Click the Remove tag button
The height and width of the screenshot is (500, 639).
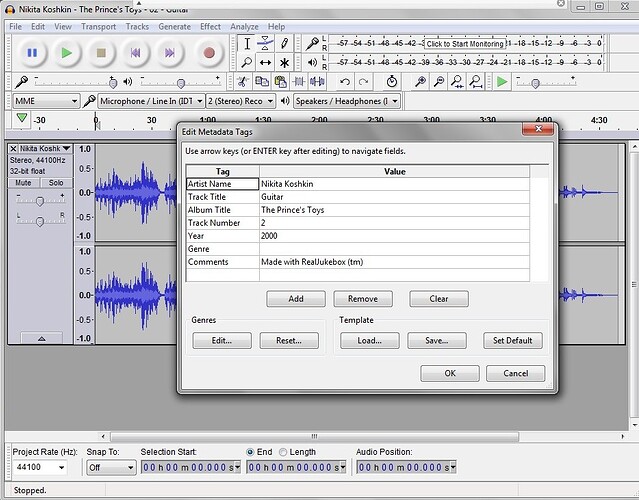(x=363, y=299)
